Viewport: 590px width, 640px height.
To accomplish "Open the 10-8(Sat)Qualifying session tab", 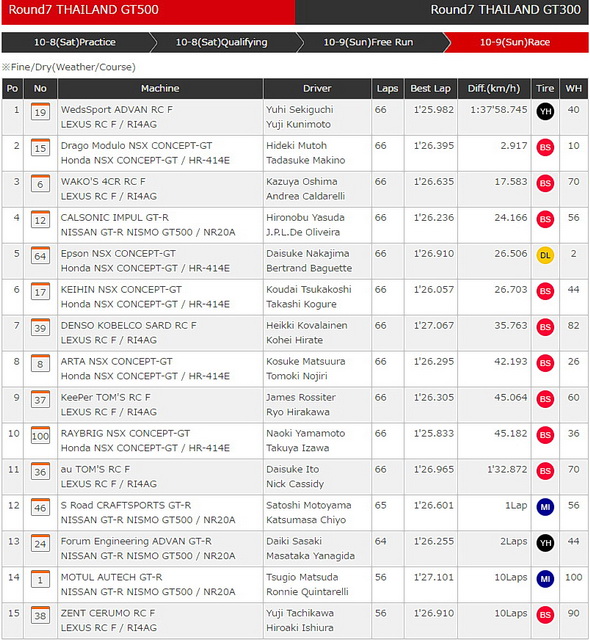I will [224, 42].
